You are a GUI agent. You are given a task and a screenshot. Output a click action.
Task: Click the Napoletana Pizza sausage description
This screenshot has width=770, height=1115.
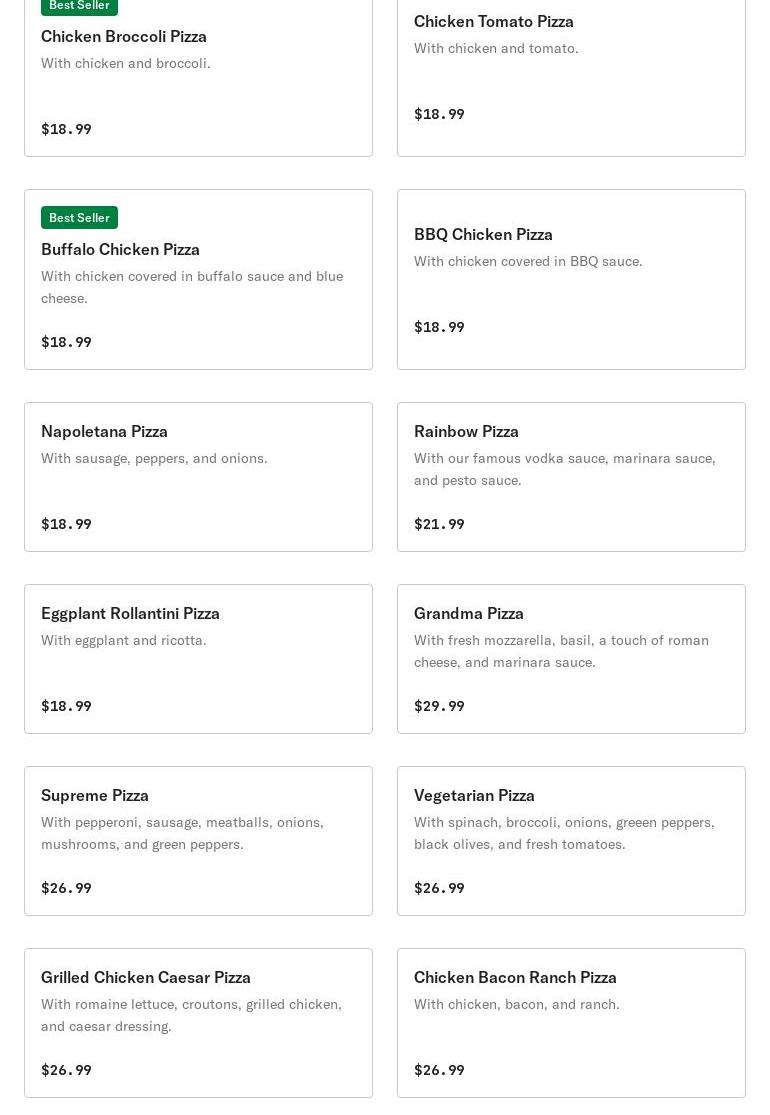click(x=154, y=458)
